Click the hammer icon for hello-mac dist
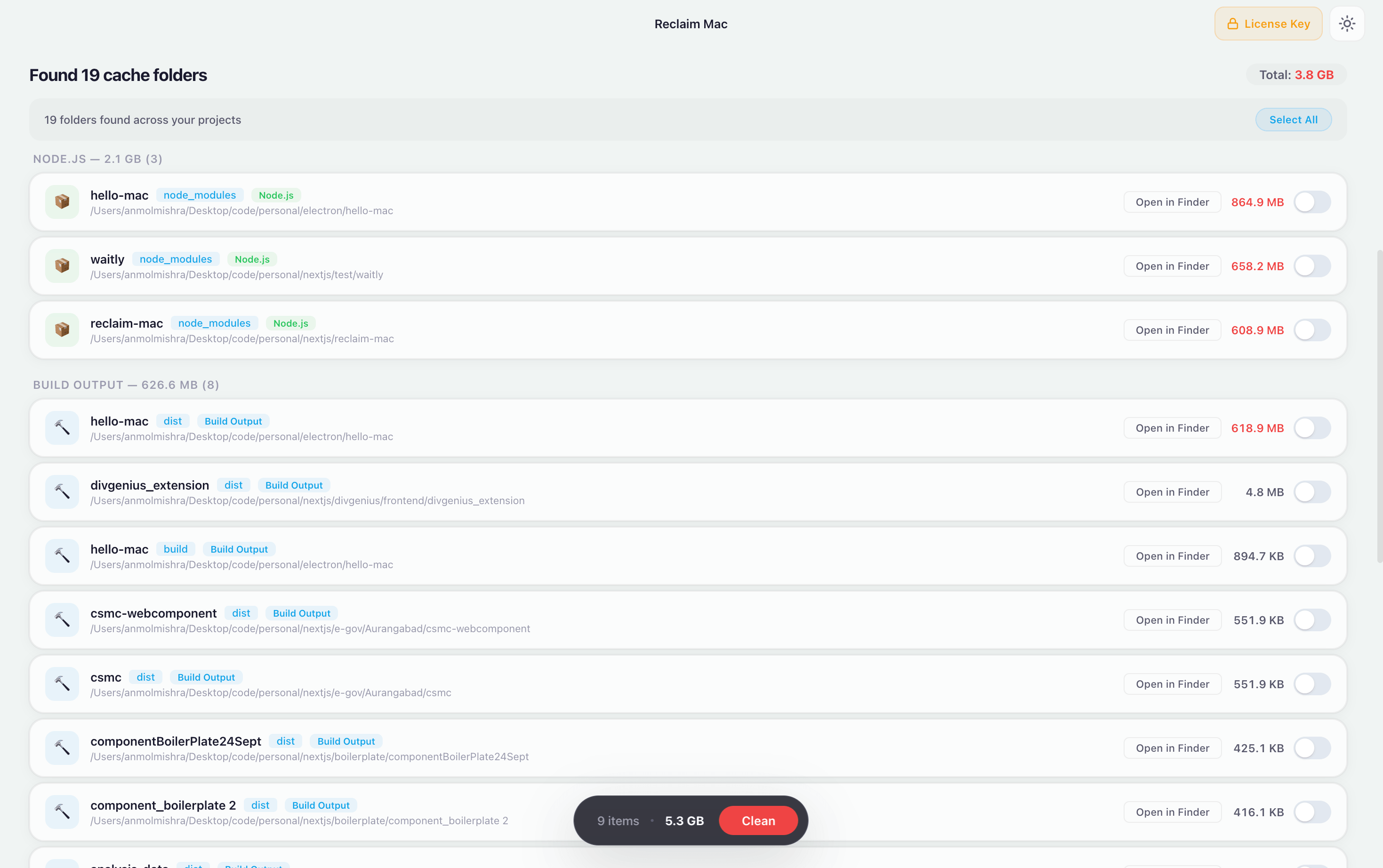The height and width of the screenshot is (868, 1383). (62, 428)
